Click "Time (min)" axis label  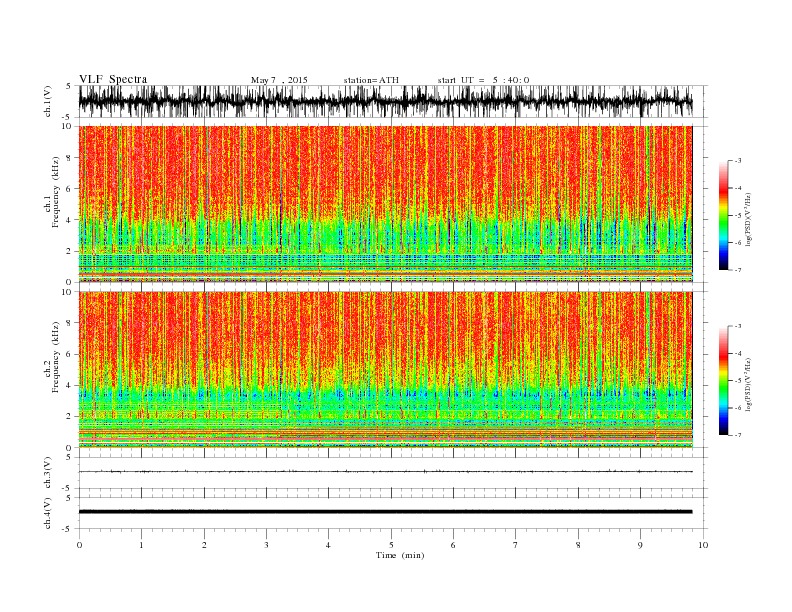[x=400, y=555]
